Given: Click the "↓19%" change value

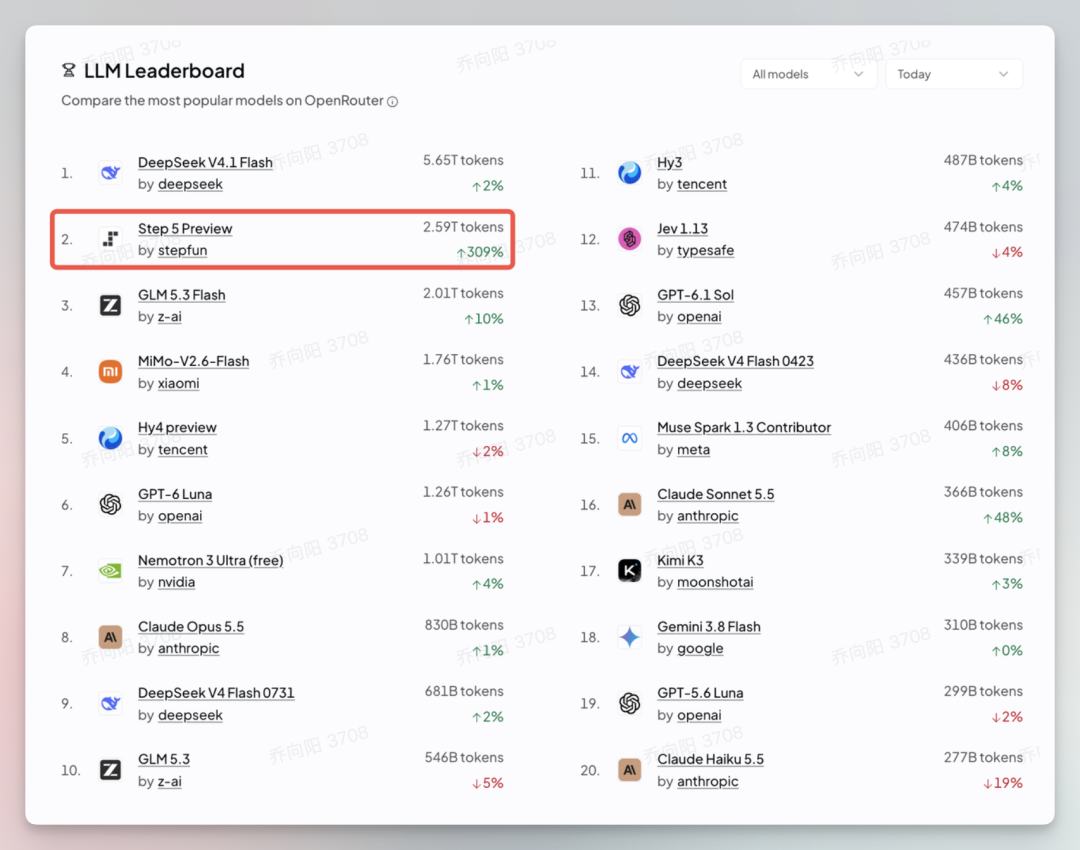Looking at the screenshot, I should pyautogui.click(x=1003, y=783).
